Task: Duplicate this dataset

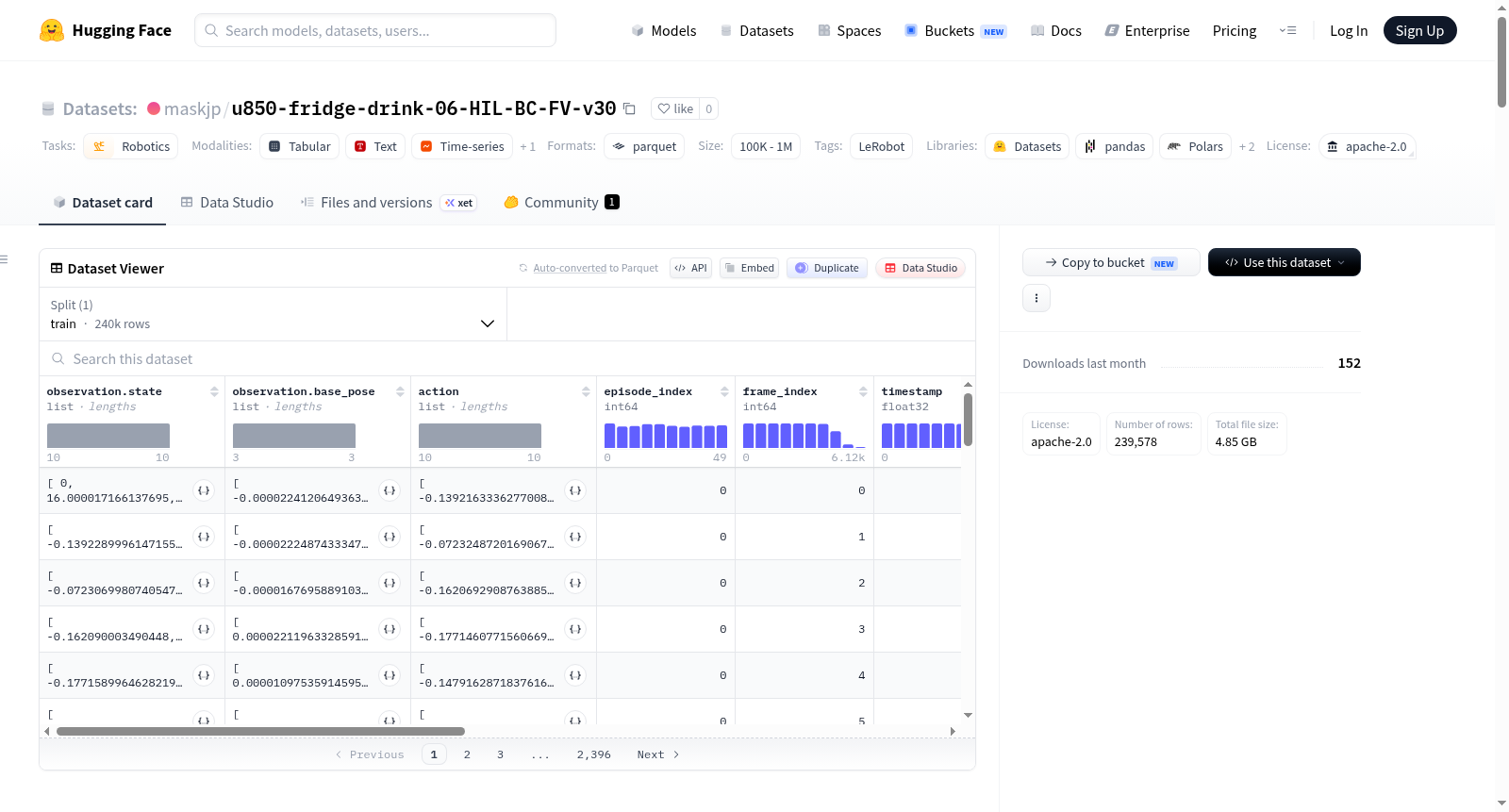Action: pyautogui.click(x=827, y=268)
